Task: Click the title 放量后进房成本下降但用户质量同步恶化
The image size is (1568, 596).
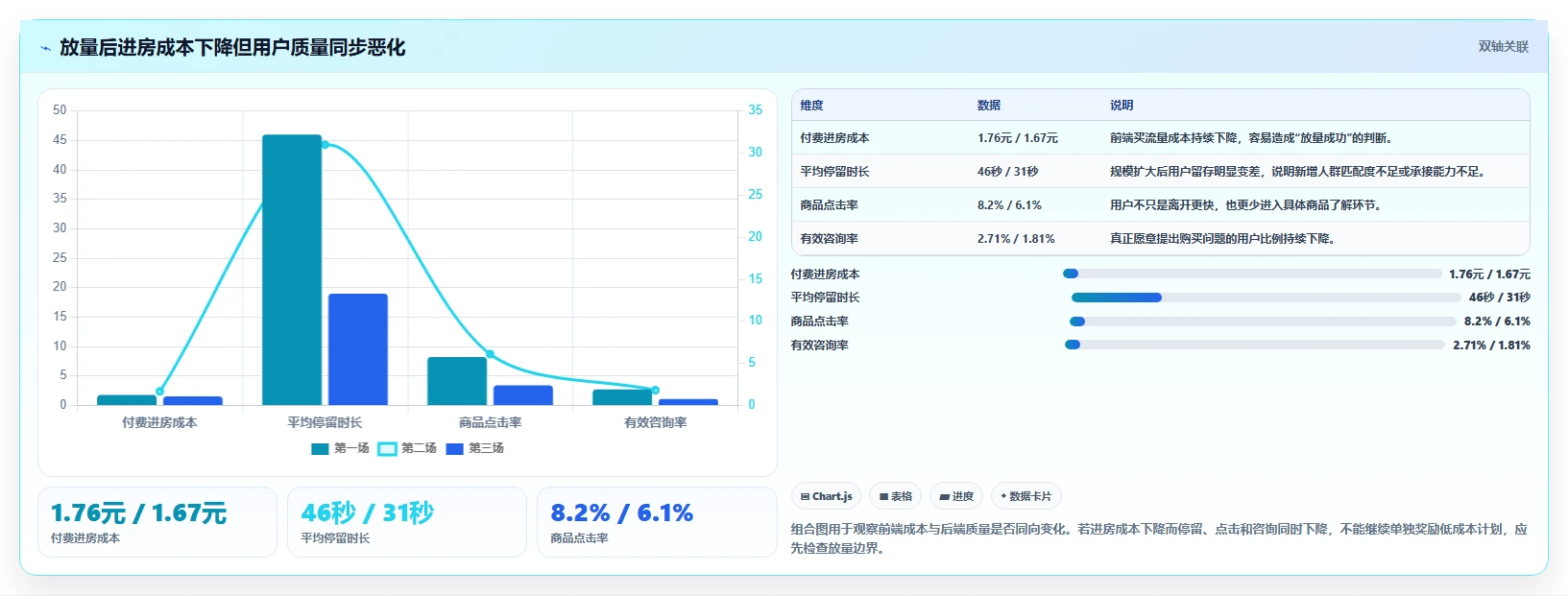Action: pos(232,48)
